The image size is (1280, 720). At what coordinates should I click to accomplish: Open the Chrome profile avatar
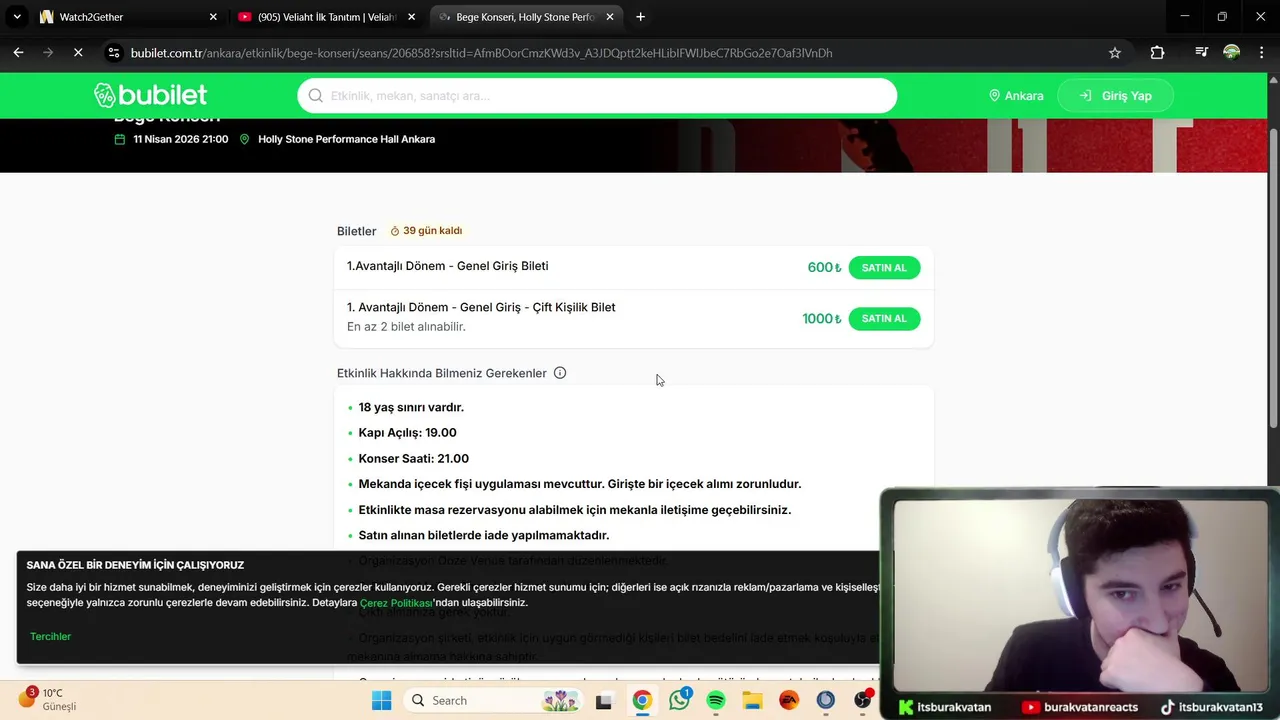(x=1232, y=53)
